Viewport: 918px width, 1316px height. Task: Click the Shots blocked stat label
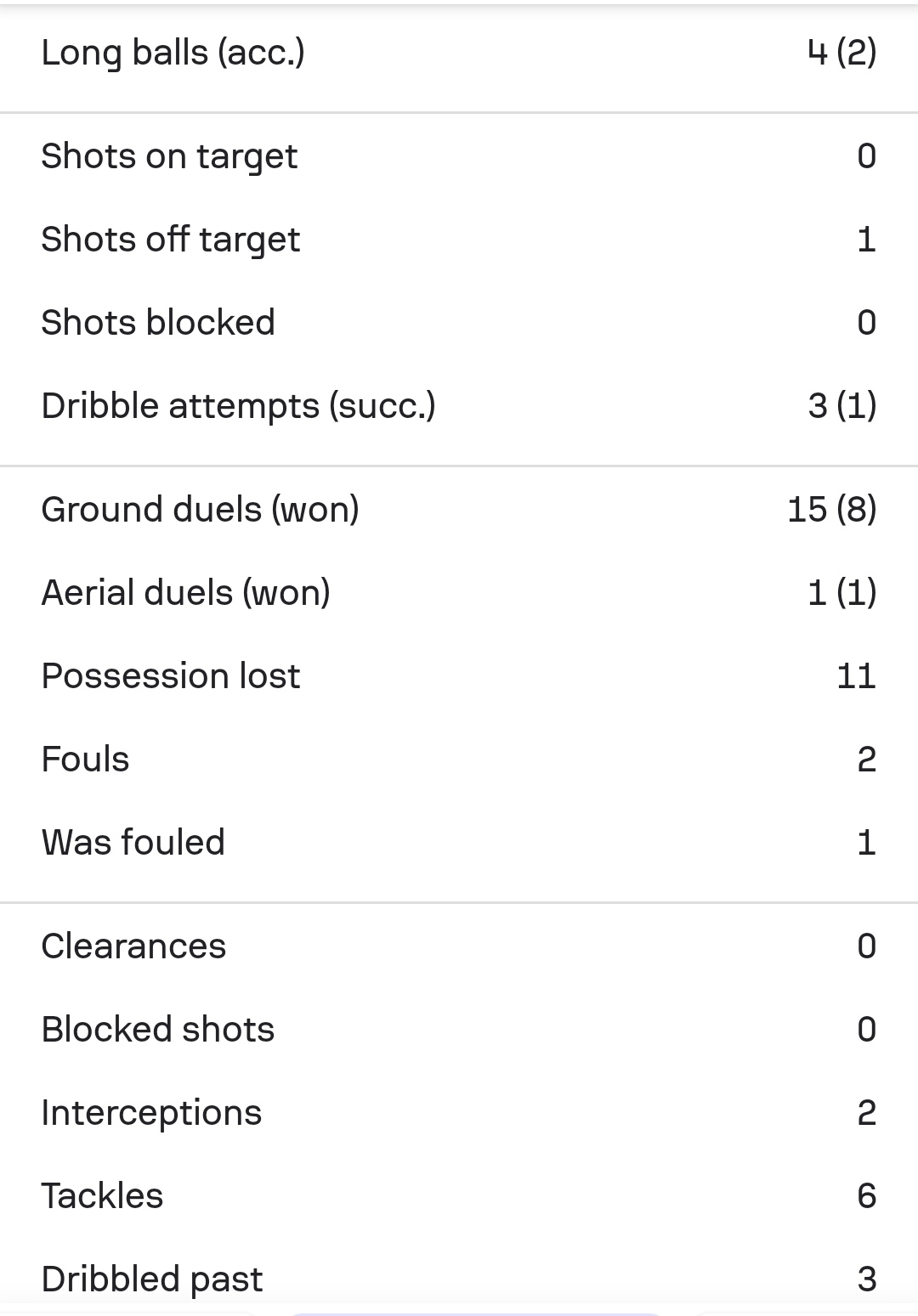pos(158,323)
